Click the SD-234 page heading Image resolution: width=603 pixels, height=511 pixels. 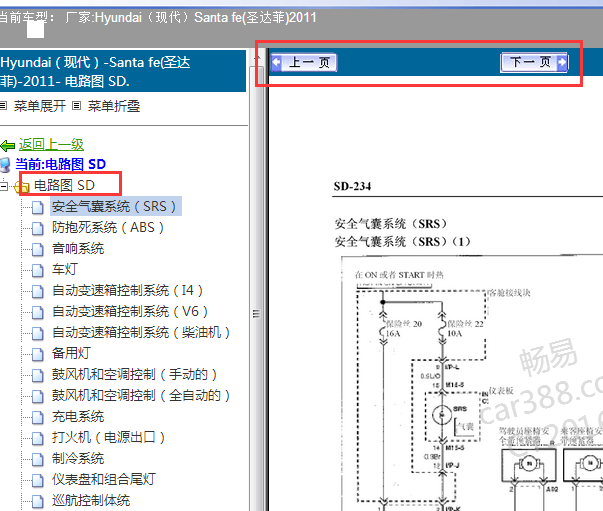352,186
